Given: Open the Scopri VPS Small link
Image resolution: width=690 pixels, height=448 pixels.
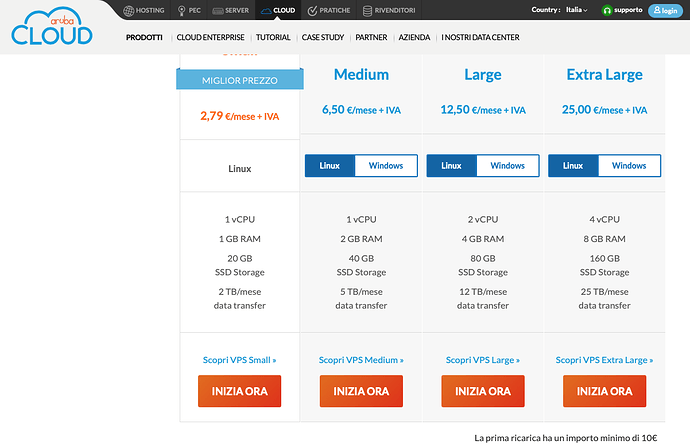Looking at the screenshot, I should tap(239, 360).
